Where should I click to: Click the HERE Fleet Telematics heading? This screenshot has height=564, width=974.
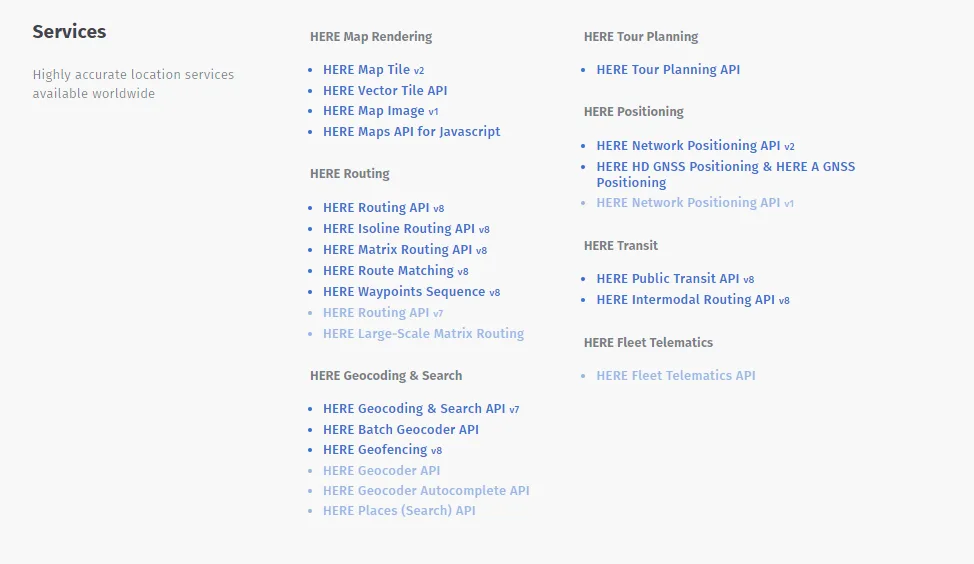pos(649,343)
